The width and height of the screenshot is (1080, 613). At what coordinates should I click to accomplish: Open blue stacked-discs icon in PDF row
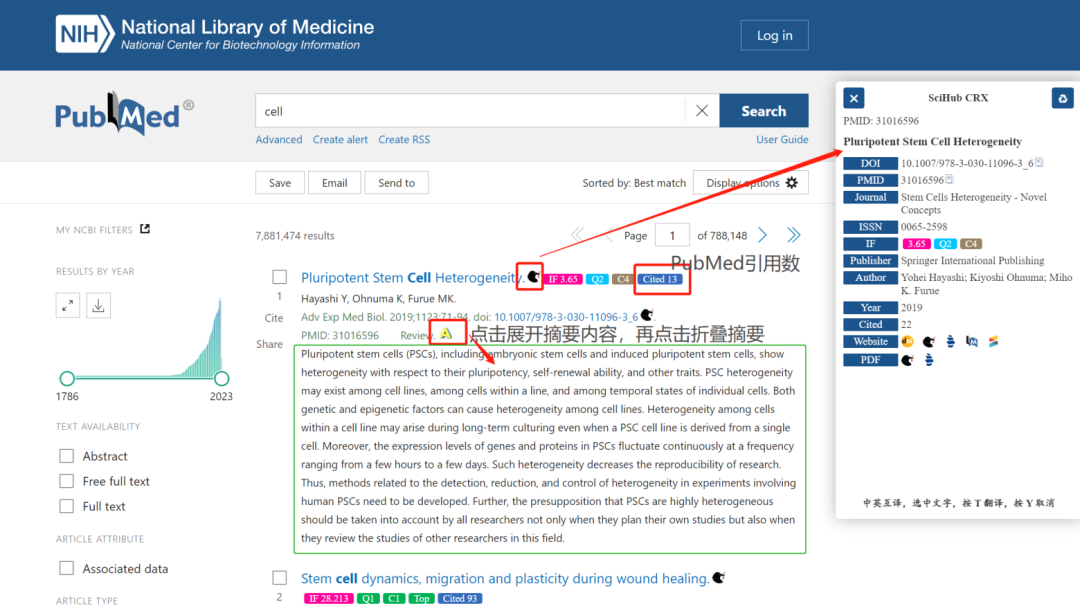pyautogui.click(x=928, y=360)
